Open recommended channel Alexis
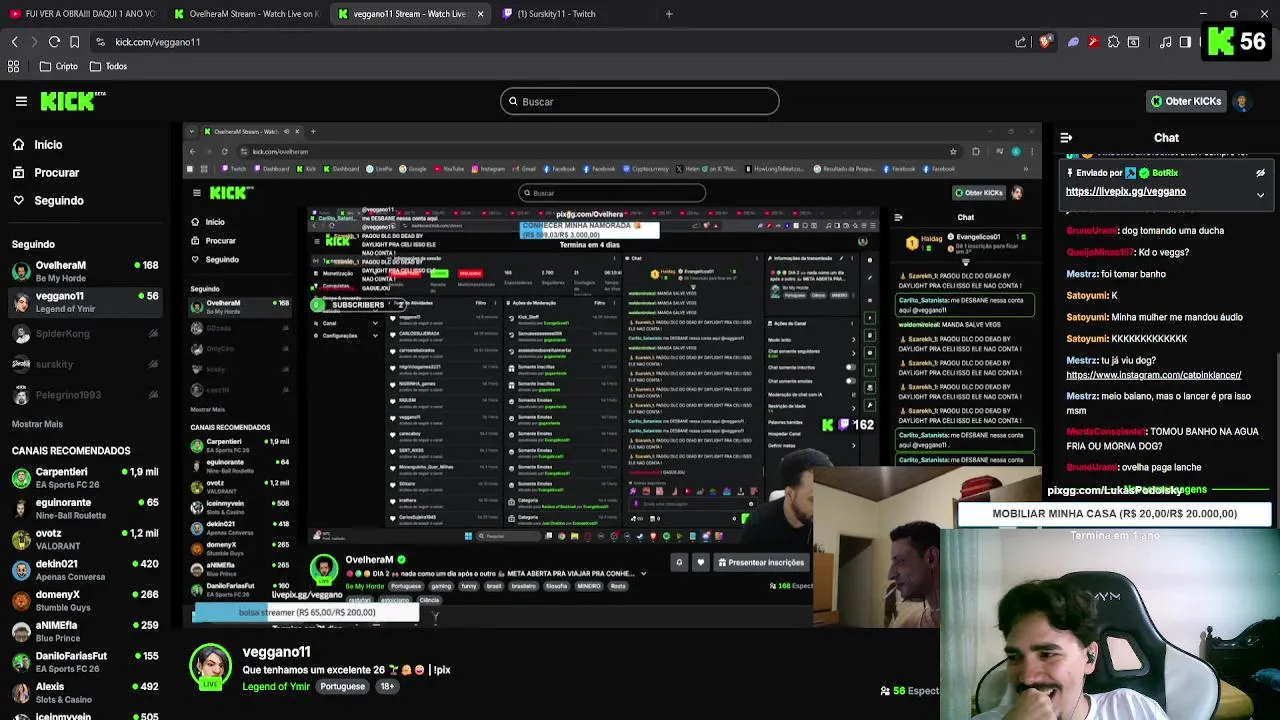1280x720 pixels. tap(86, 693)
